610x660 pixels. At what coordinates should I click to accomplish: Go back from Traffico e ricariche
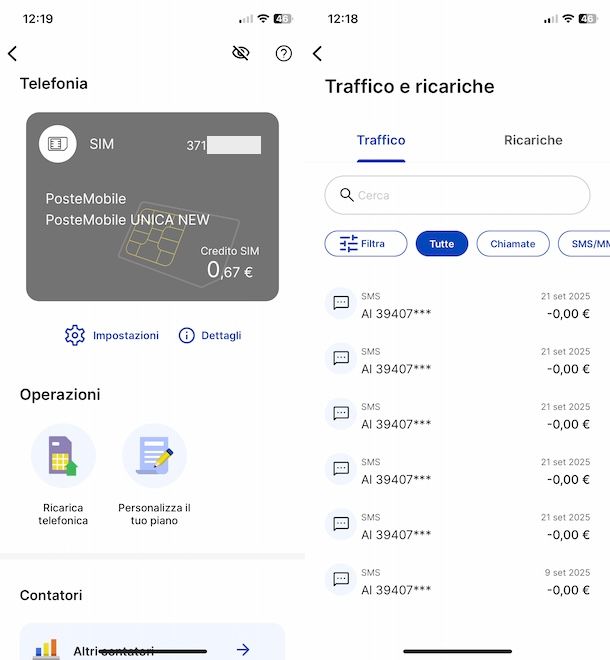[x=317, y=54]
